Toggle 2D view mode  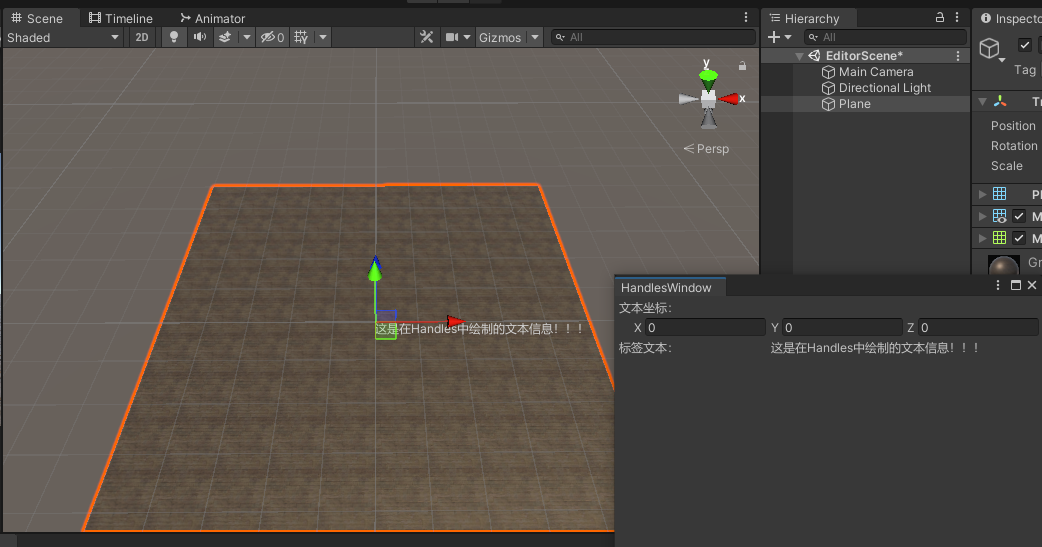pyautogui.click(x=142, y=37)
